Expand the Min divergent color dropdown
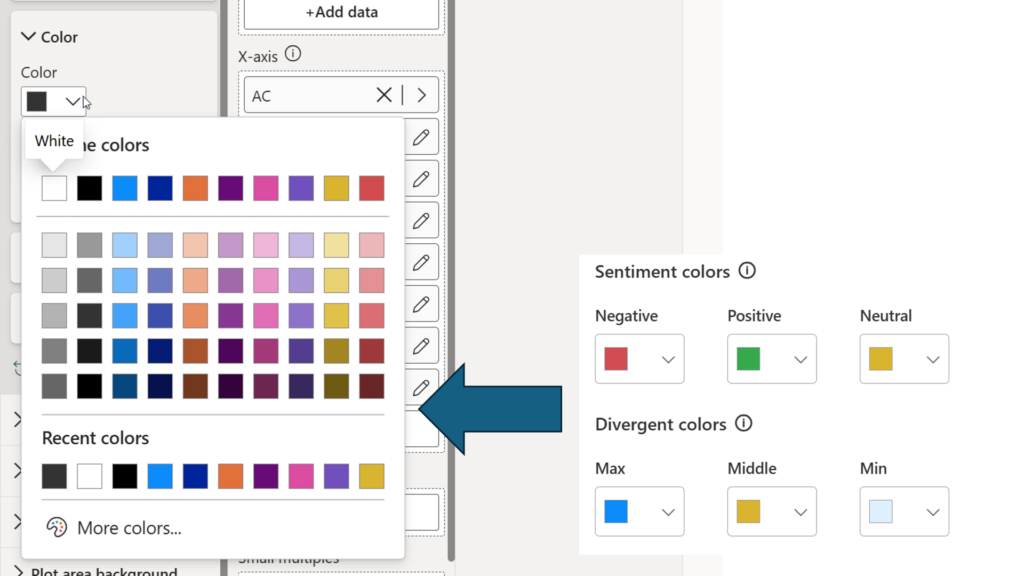 point(904,511)
